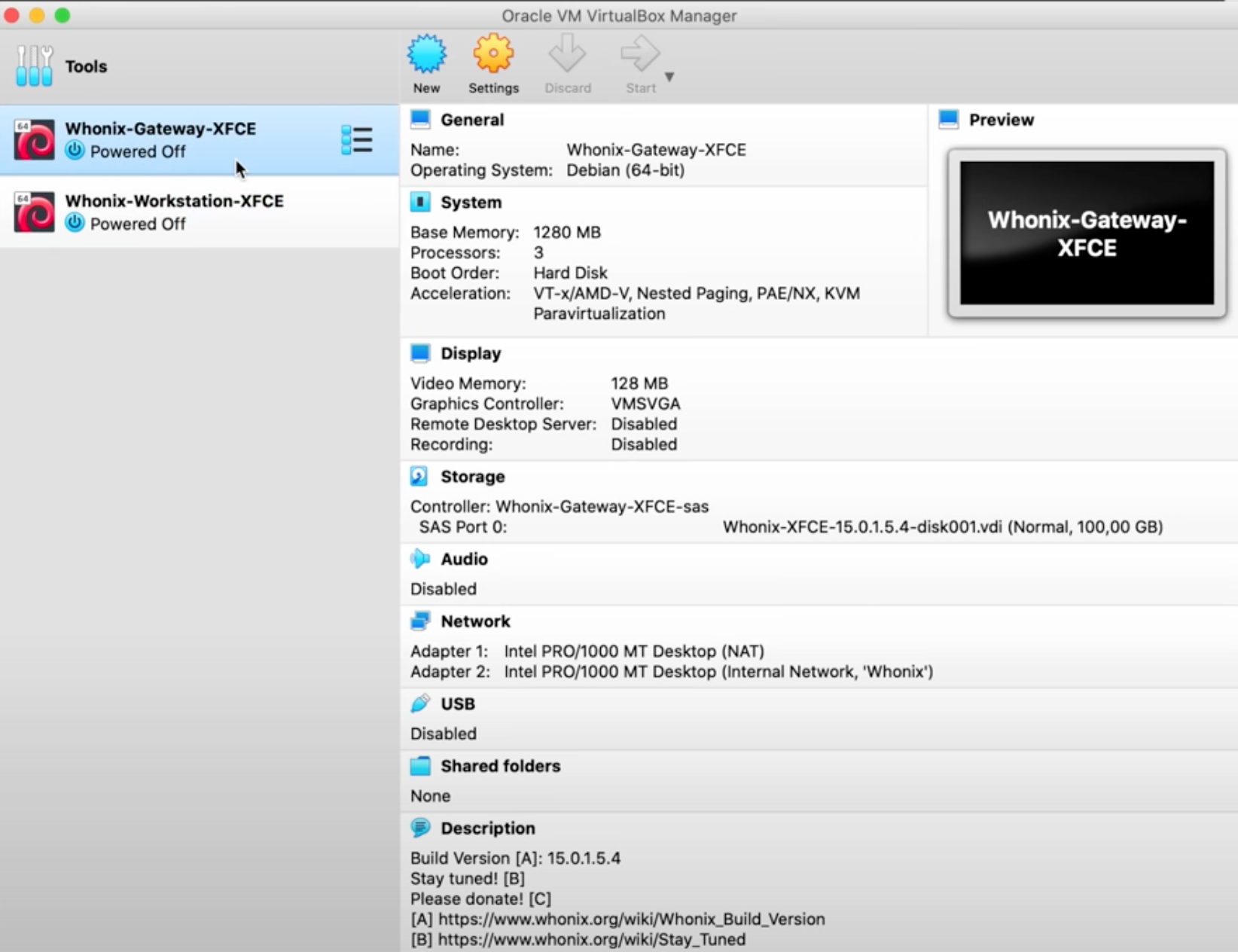This screenshot has height=952, width=1238.
Task: Click the Whonix-Gateway-XFCE power state icon
Action: tap(75, 151)
